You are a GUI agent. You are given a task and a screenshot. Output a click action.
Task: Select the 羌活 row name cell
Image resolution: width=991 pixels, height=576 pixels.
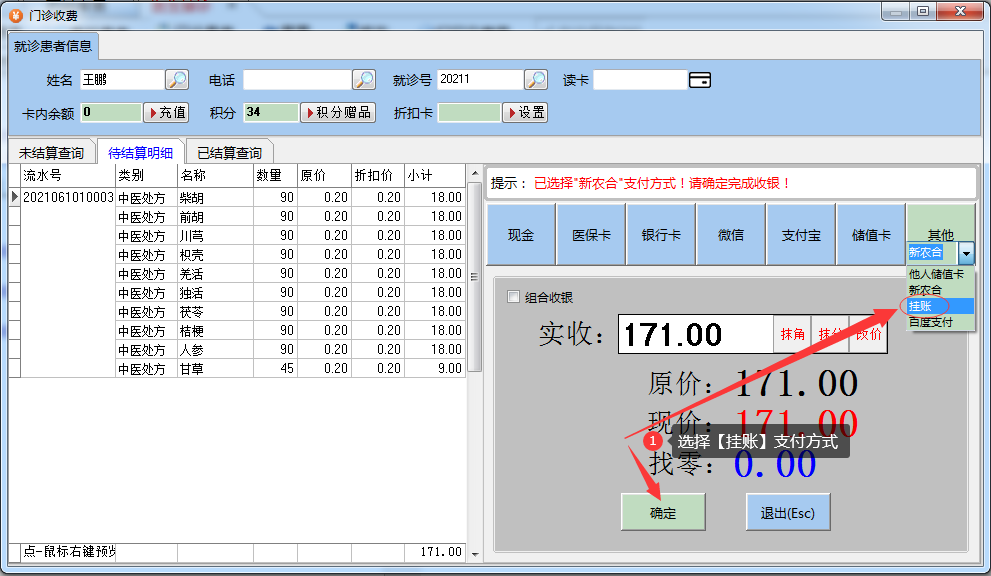click(215, 273)
